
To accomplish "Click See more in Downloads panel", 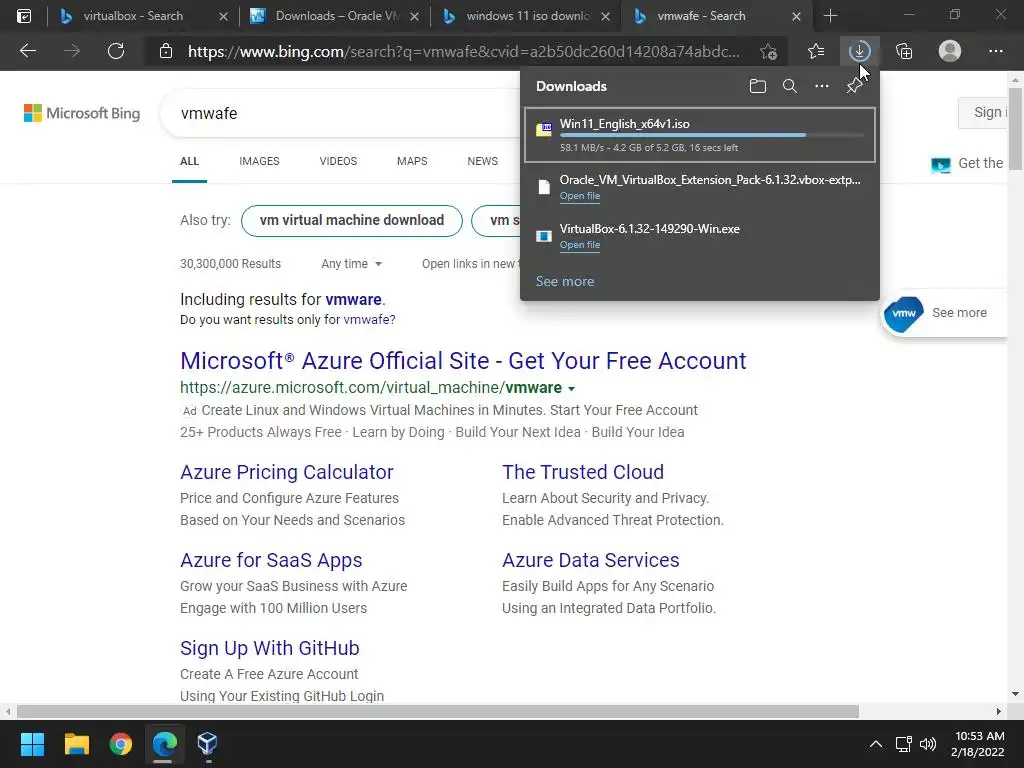I will click(565, 281).
